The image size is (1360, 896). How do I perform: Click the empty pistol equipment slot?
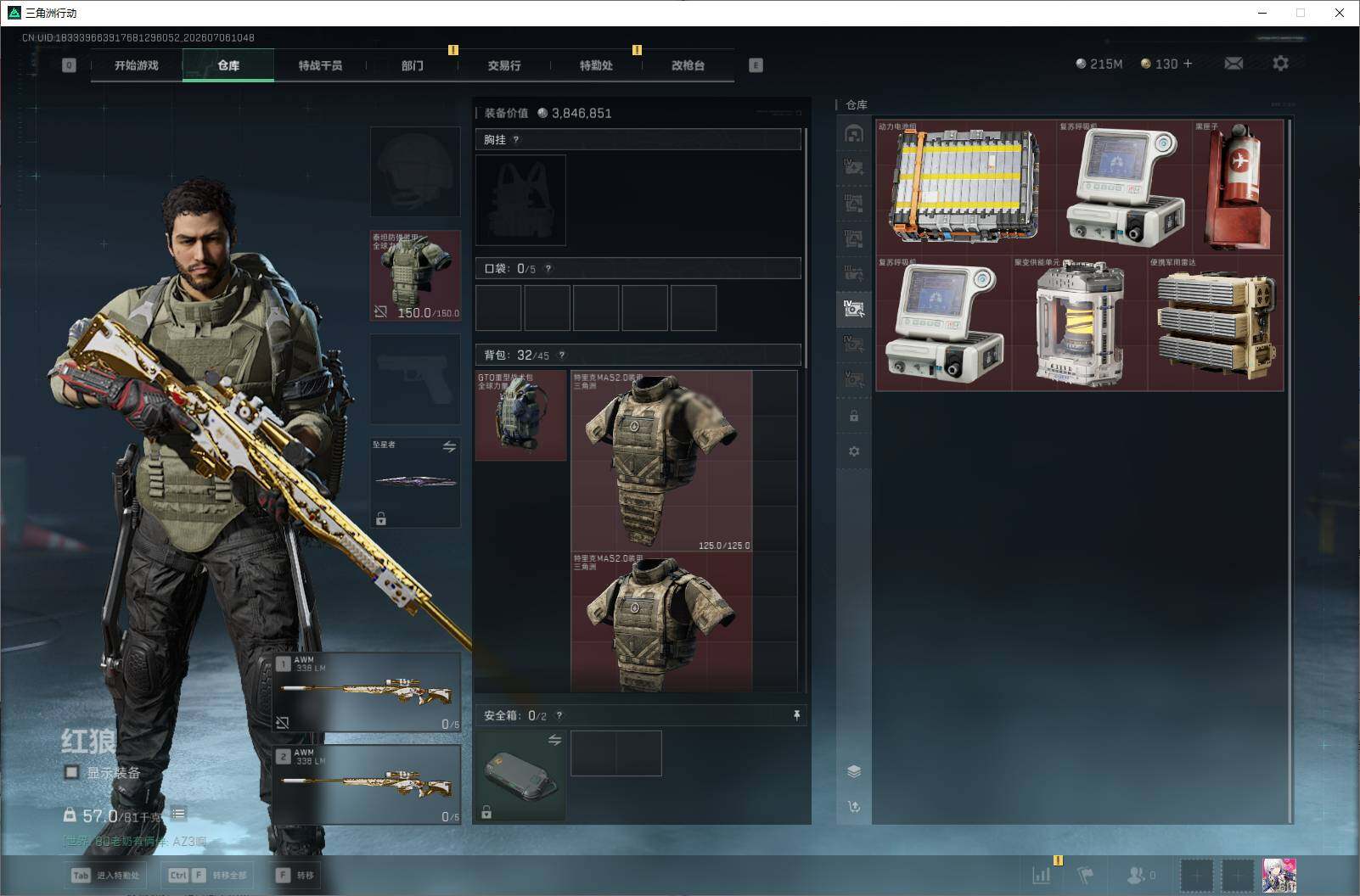click(415, 379)
